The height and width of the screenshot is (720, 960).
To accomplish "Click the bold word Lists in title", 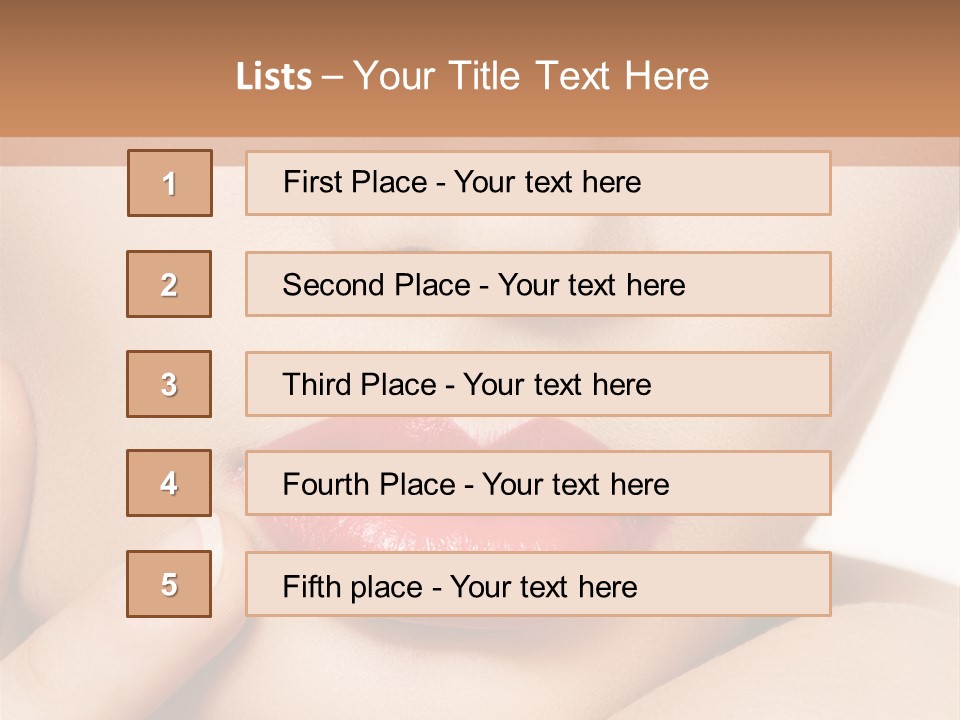I will point(274,76).
